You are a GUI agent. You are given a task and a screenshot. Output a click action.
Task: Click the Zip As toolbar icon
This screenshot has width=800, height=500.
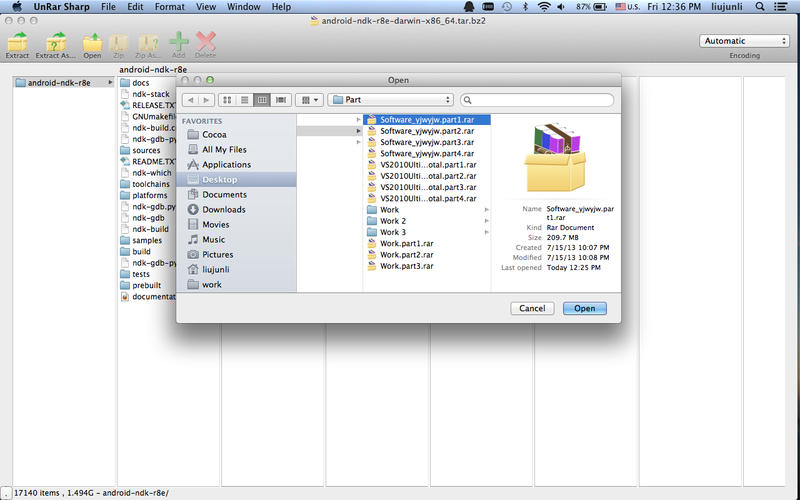148,42
